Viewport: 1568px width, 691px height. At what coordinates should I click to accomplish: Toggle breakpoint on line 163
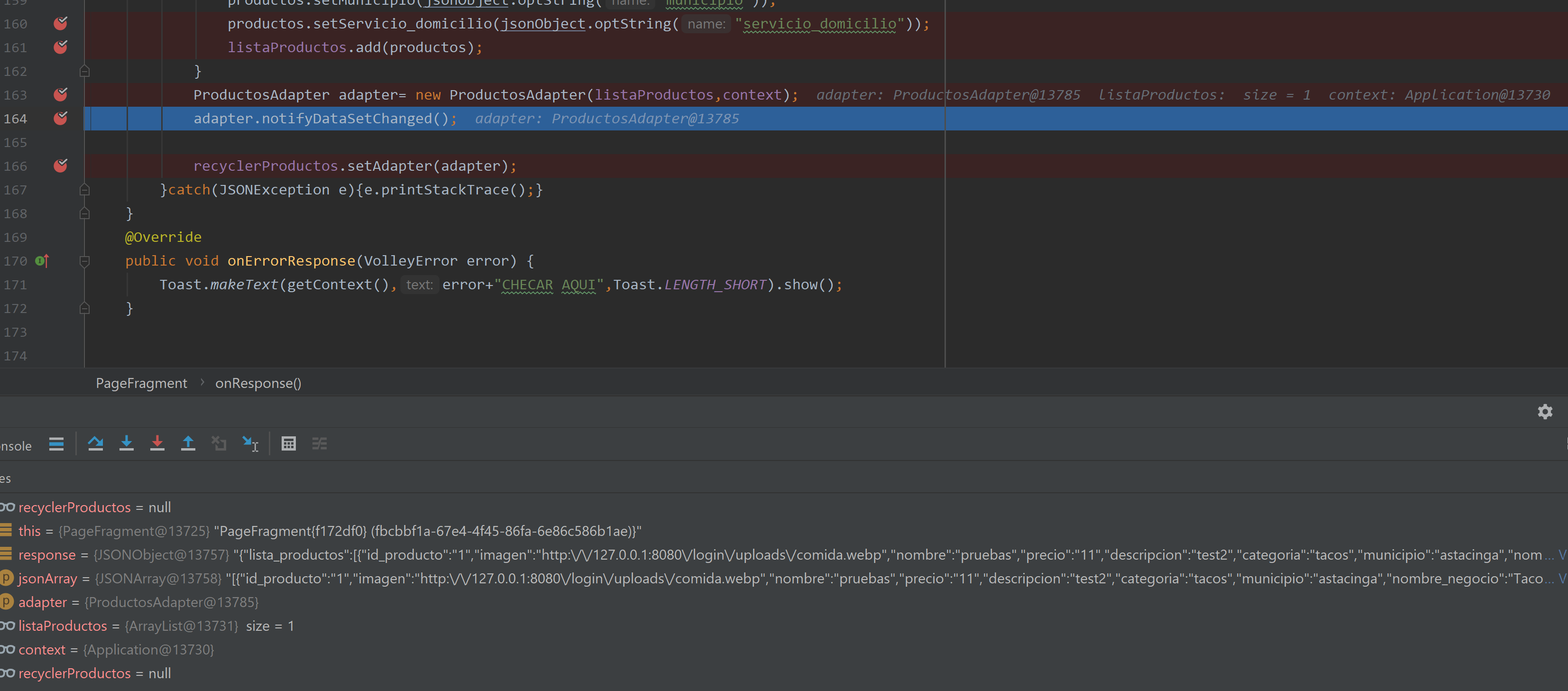click(x=60, y=94)
